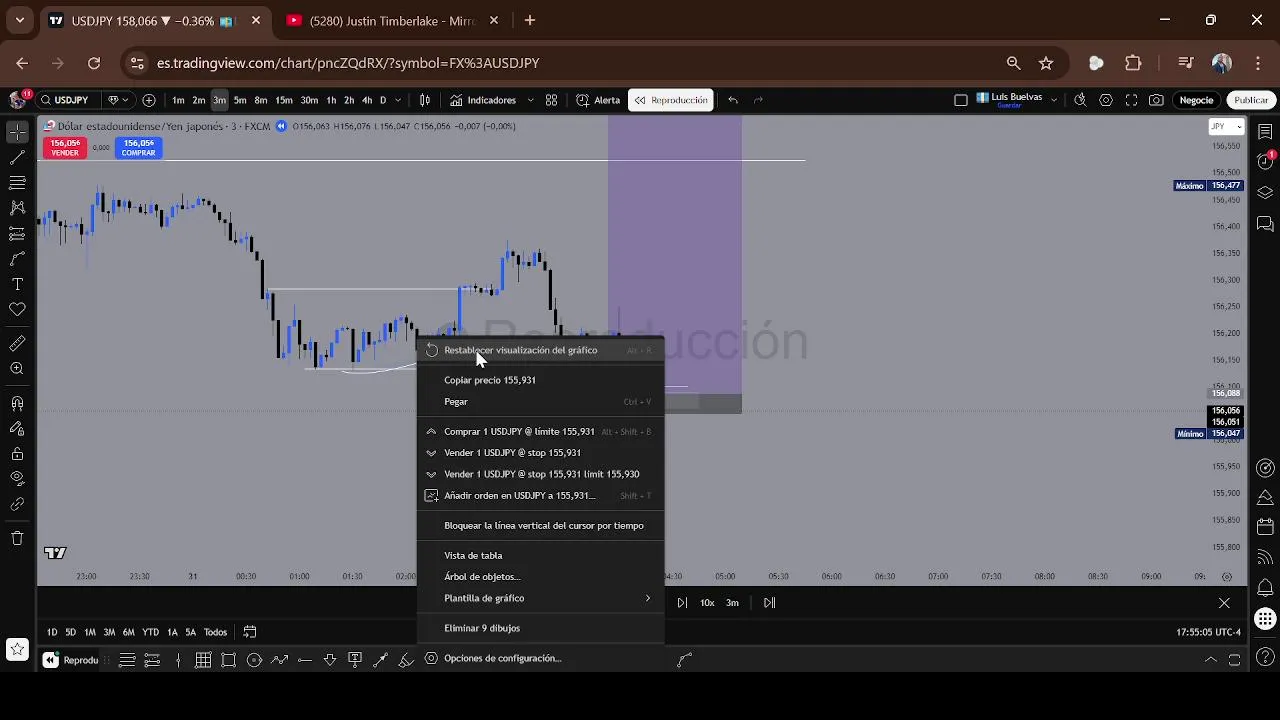The image size is (1280, 720).
Task: Click the Publicar button
Action: pyautogui.click(x=1250, y=100)
